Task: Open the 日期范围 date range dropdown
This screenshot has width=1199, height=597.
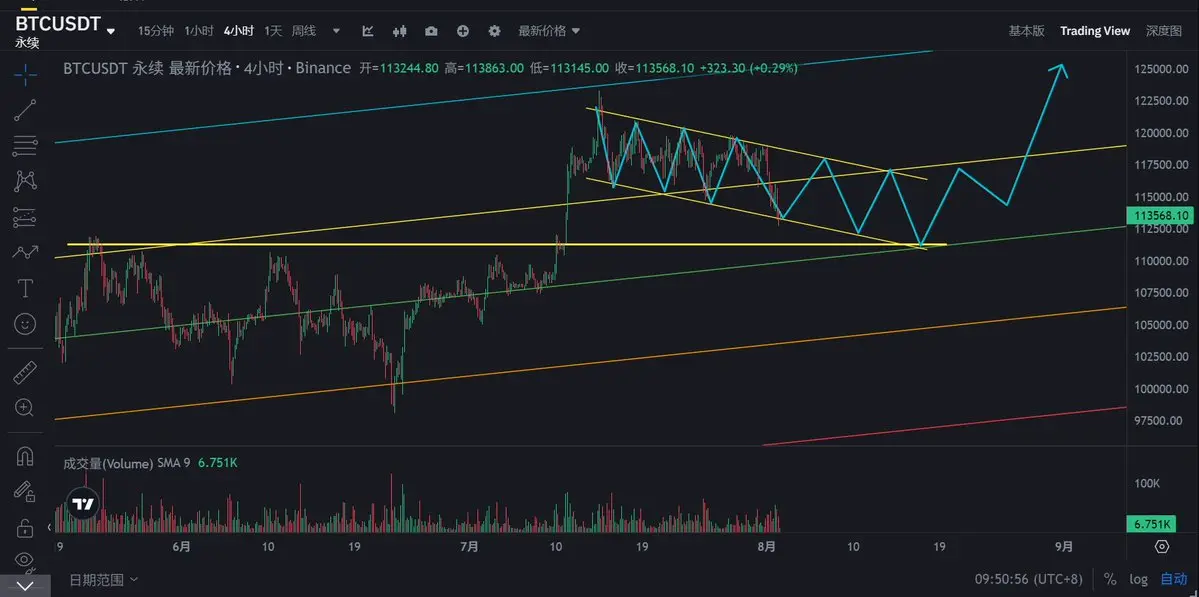Action: click(104, 579)
